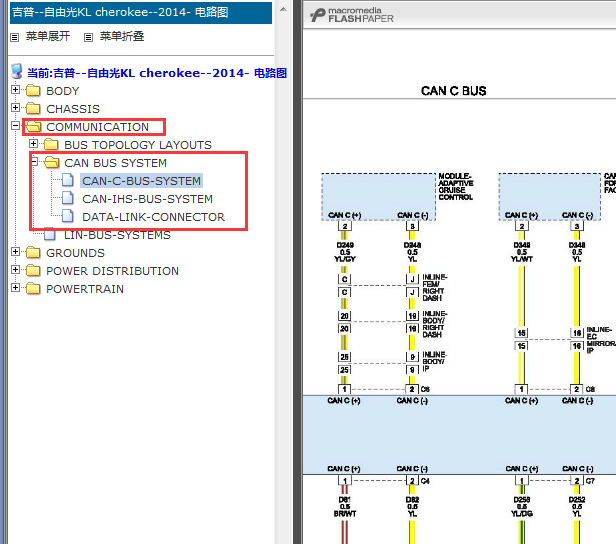The image size is (616, 544).
Task: Click the COMMUNICATION open folder icon
Action: 33,127
